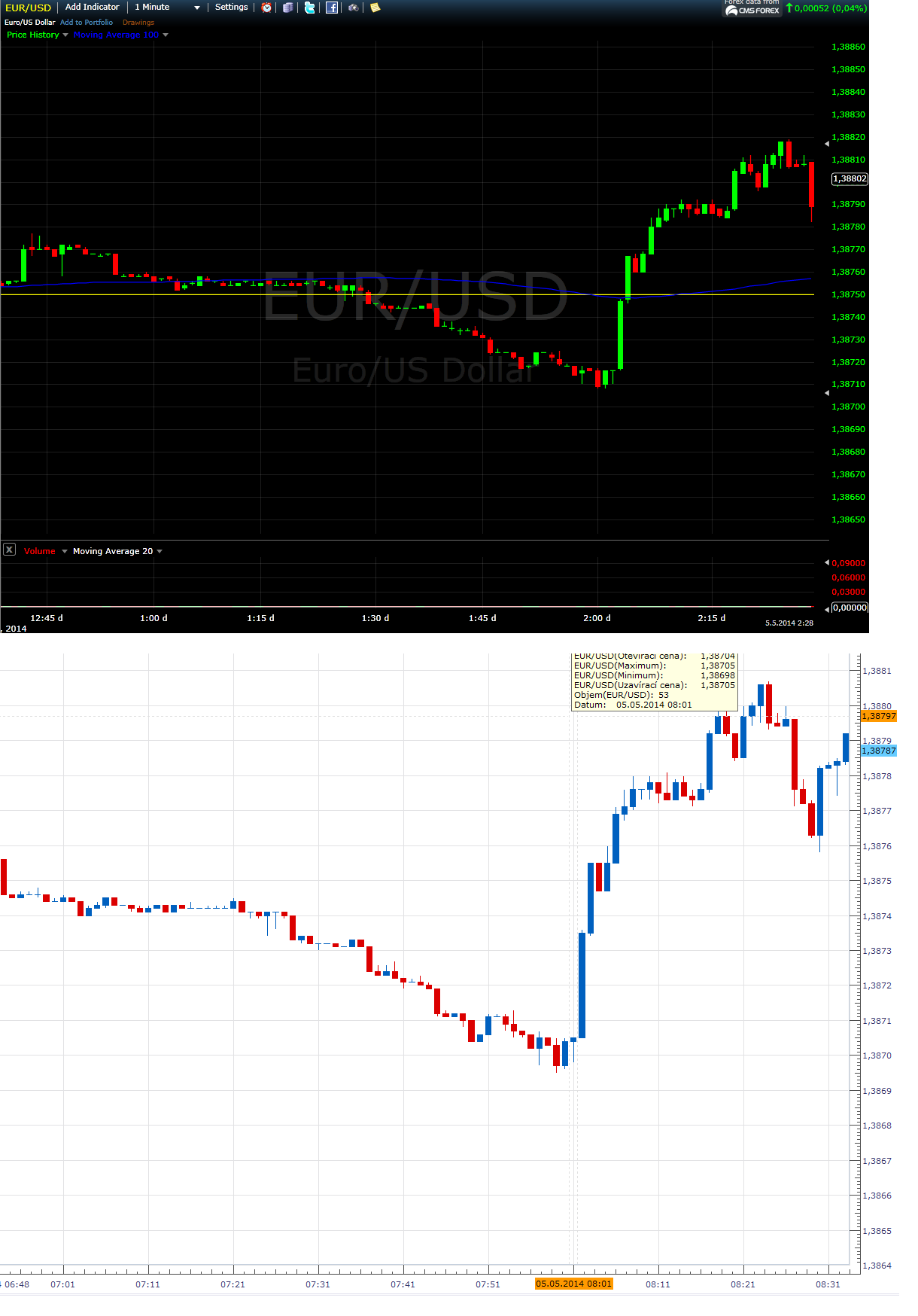
Task: Click the tooltip Datum 05.05.2014 08:01 line
Action: 633,705
